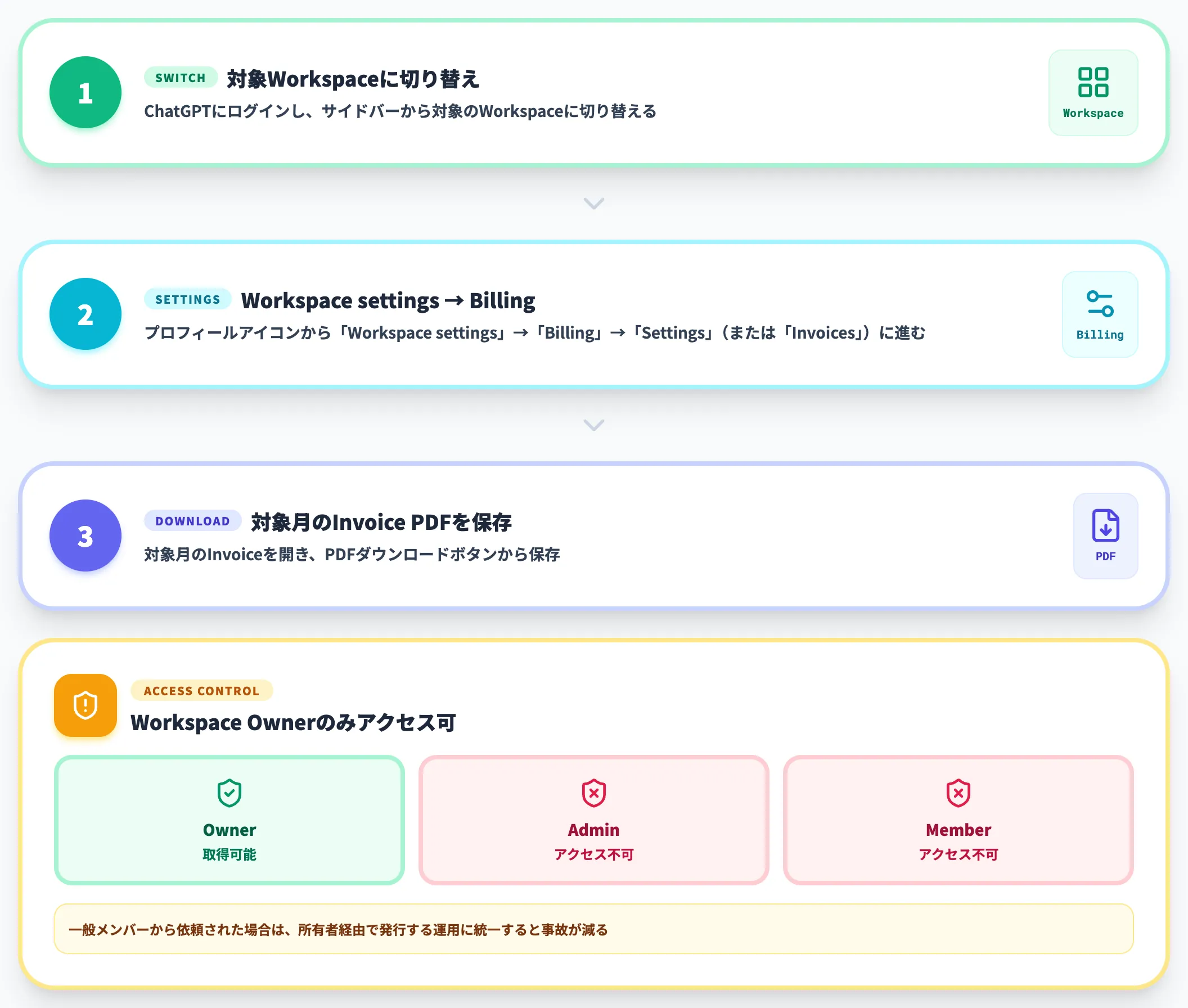1188x1008 pixels.
Task: Select the ACCESS CONTROL tag badge
Action: click(202, 691)
